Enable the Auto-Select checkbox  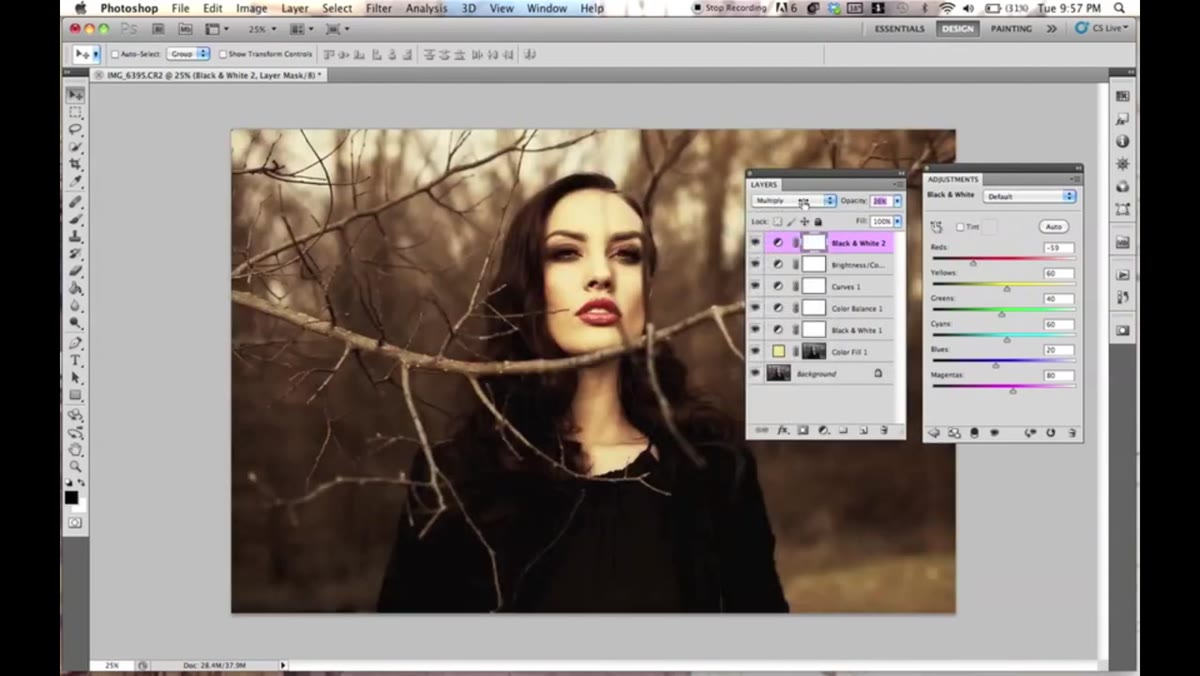(x=115, y=54)
